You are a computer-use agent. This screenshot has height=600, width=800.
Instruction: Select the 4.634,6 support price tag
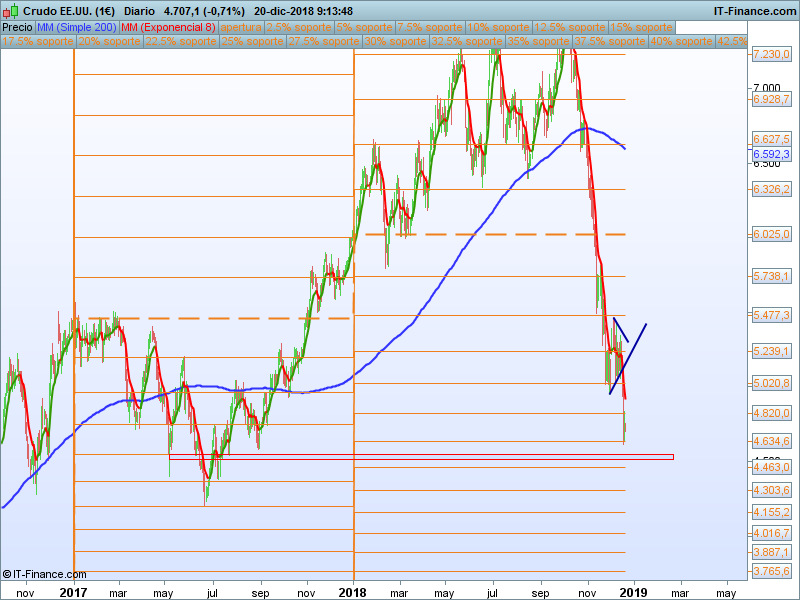[771, 441]
